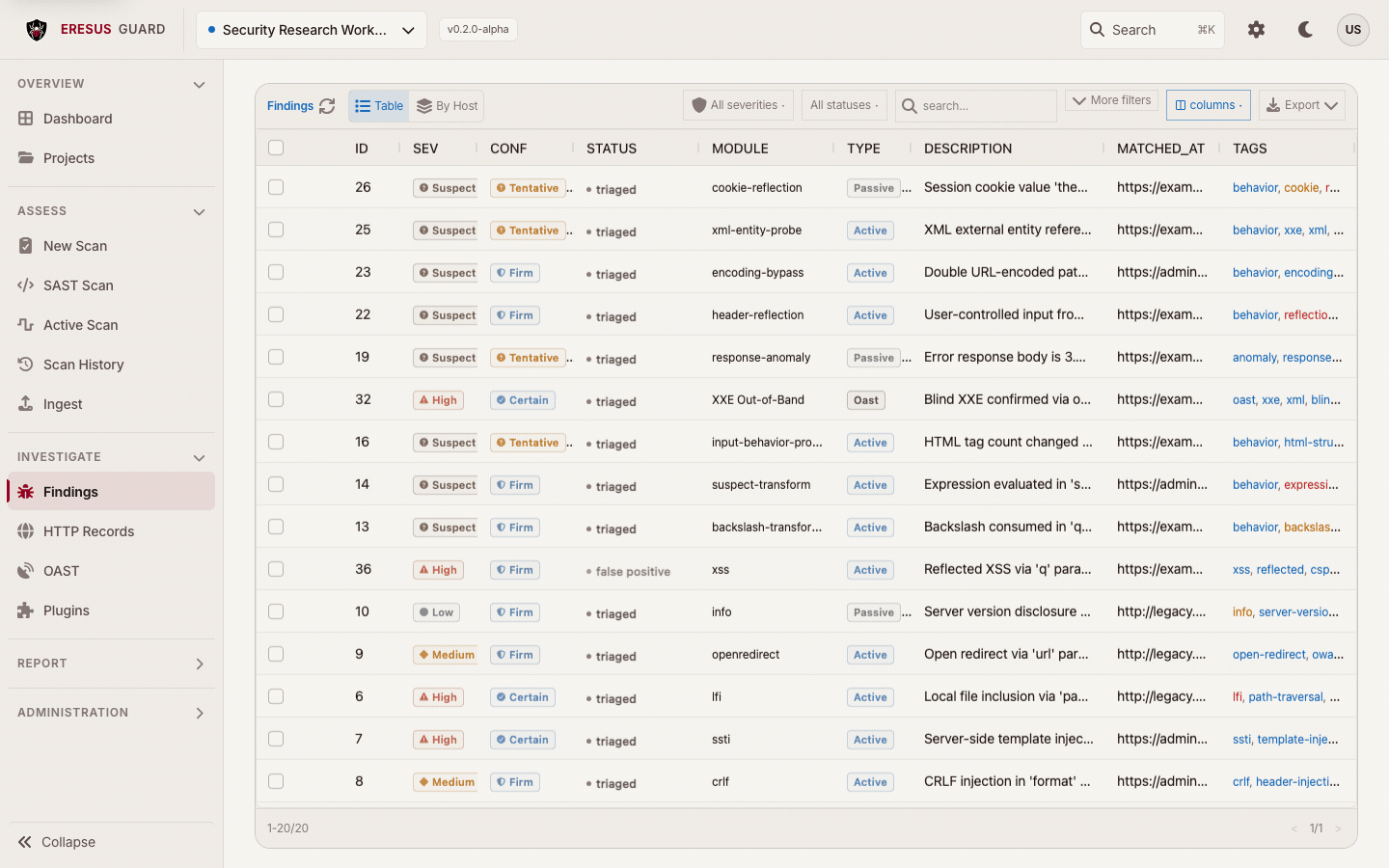
Task: Check the row for finding 32
Action: [x=276, y=399]
